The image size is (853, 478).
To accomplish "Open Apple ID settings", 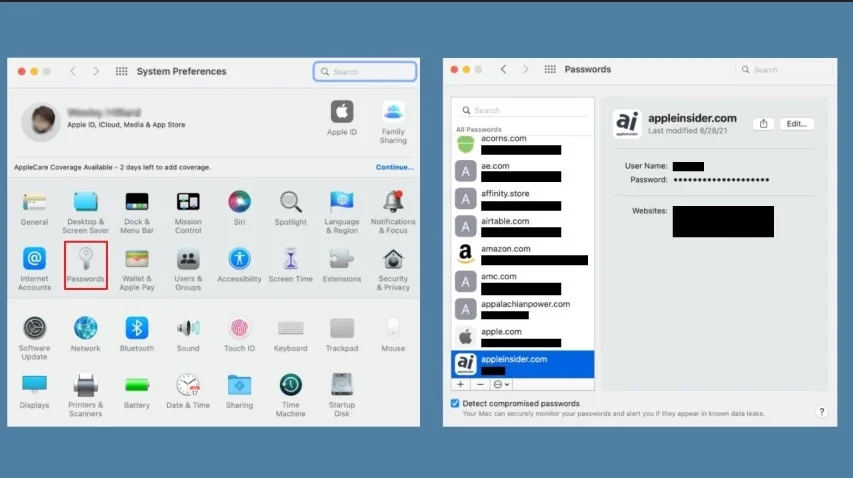I will click(342, 117).
